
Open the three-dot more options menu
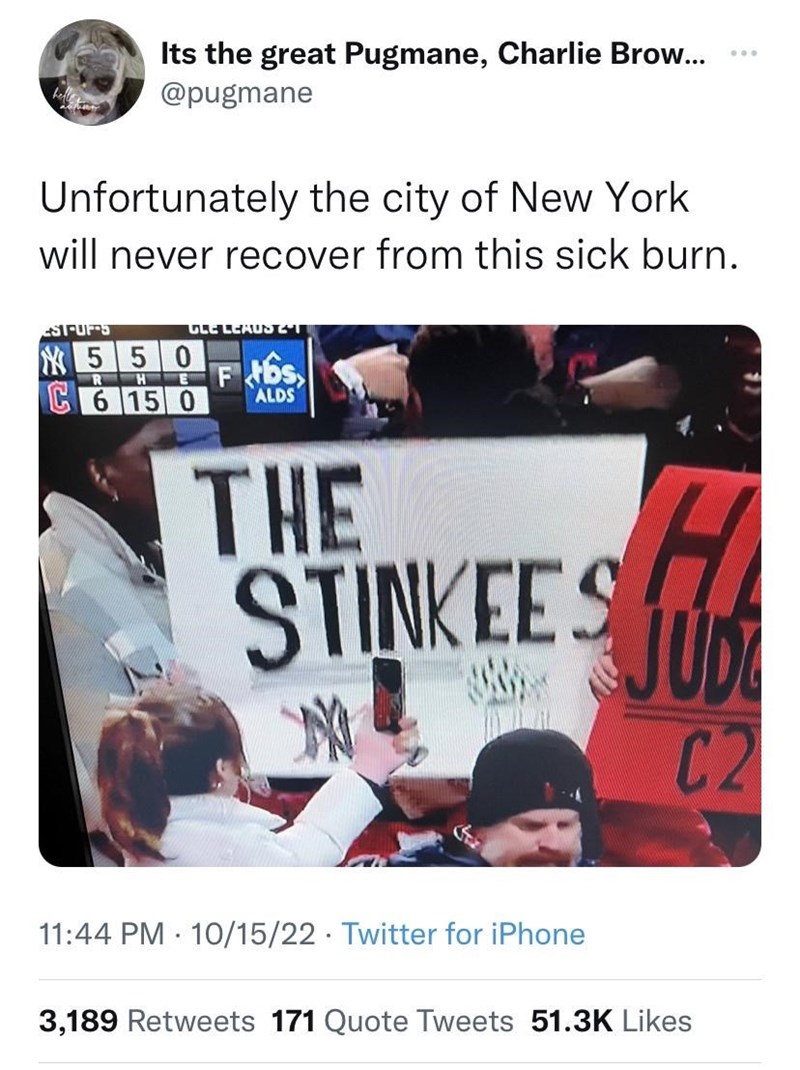point(745,53)
